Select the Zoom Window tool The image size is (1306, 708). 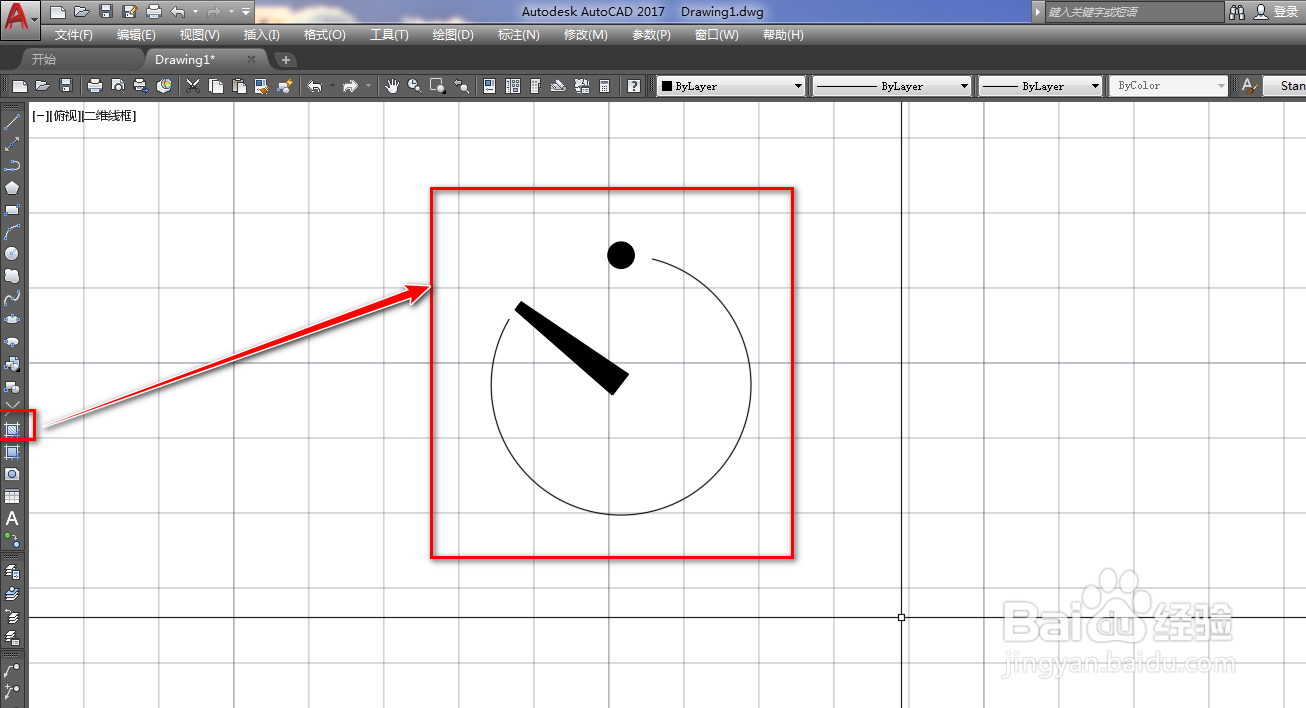pos(437,86)
